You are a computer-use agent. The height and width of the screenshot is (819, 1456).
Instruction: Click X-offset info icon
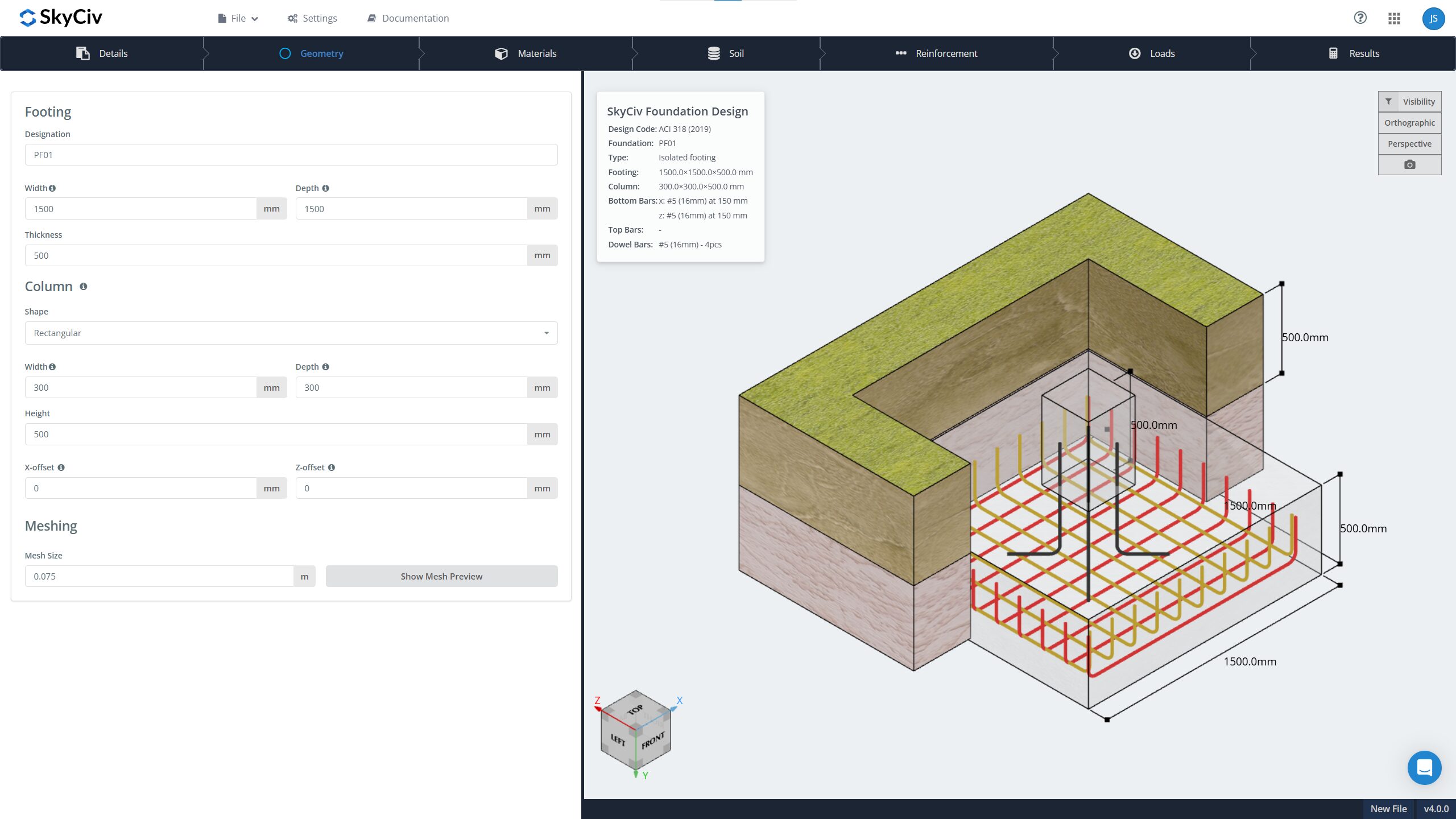61,468
